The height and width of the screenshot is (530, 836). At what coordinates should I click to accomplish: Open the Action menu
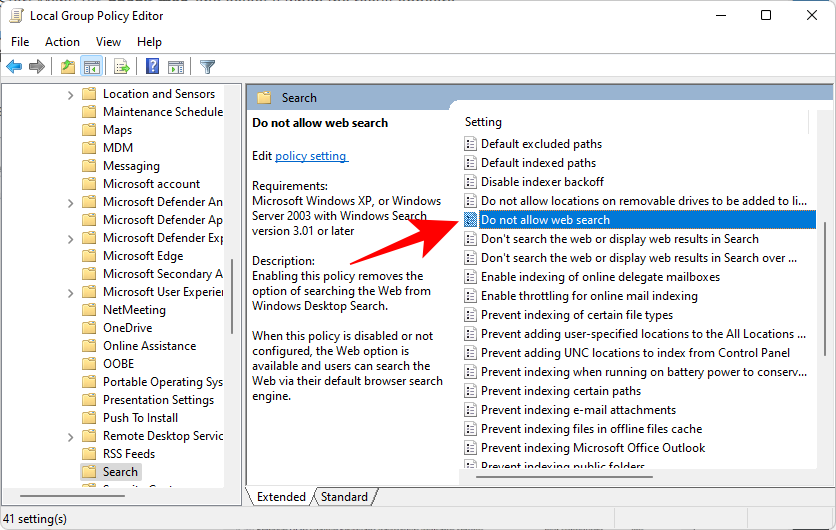(62, 42)
